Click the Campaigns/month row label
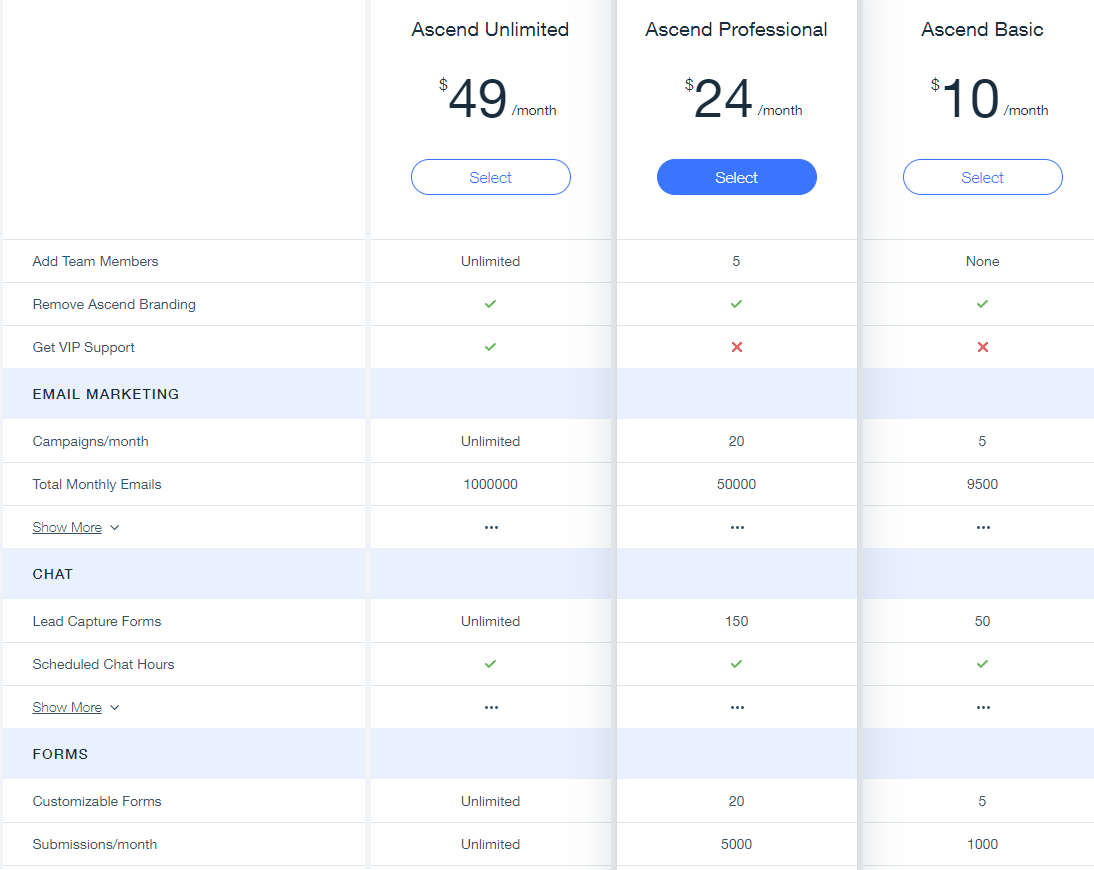 91,441
